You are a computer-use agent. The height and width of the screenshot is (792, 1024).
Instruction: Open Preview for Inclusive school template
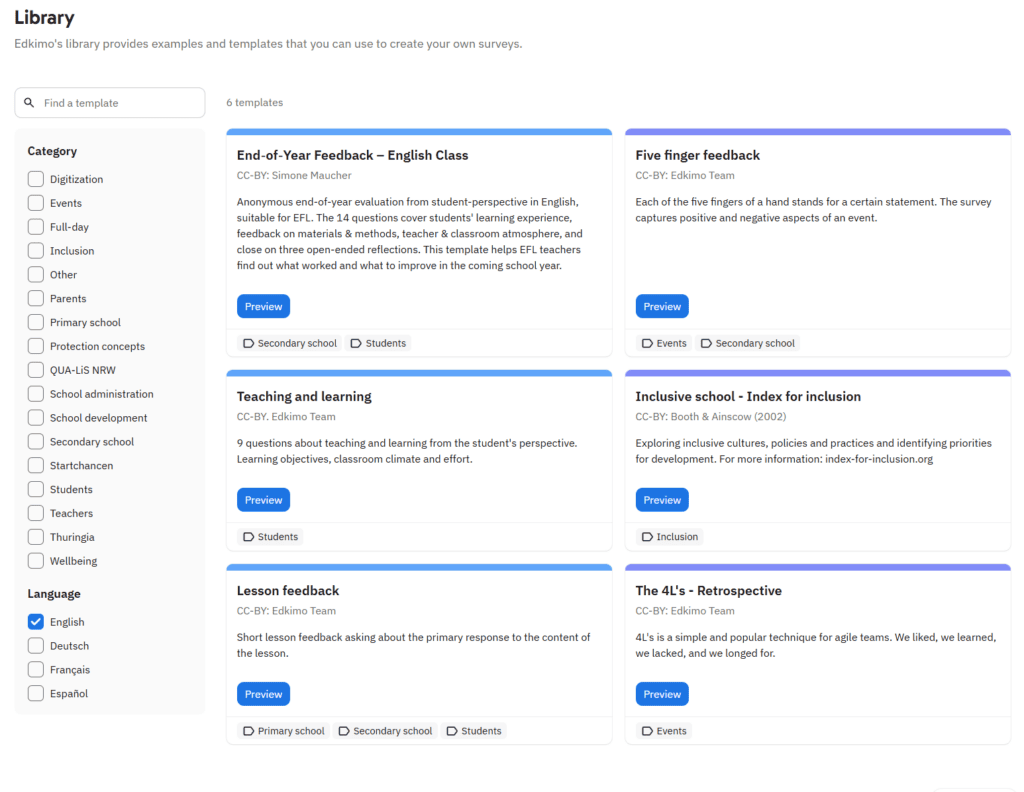[662, 500]
